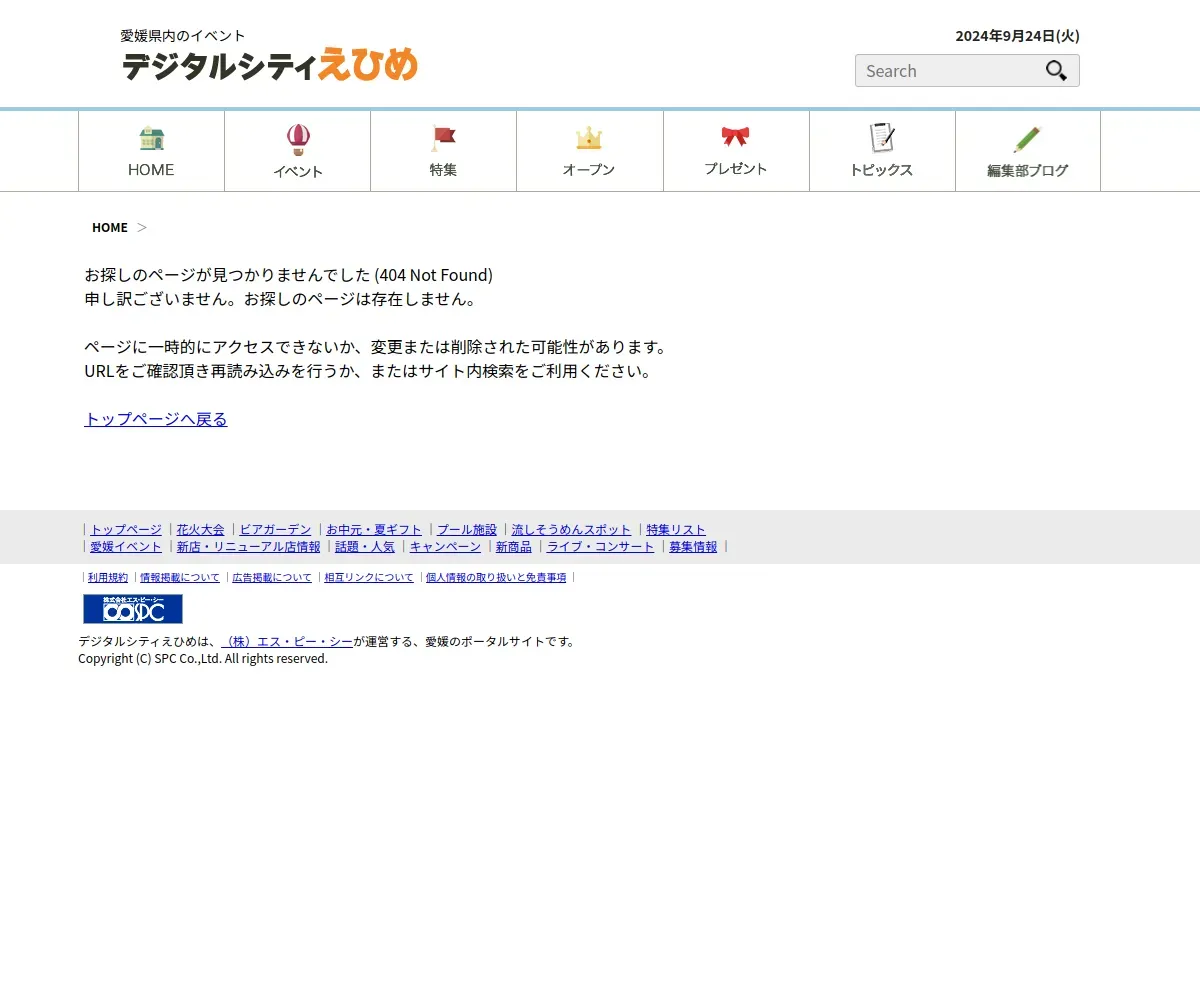Screen dimensions: 1200x1000
Task: Open the 広告掲載について link
Action: pos(272,578)
